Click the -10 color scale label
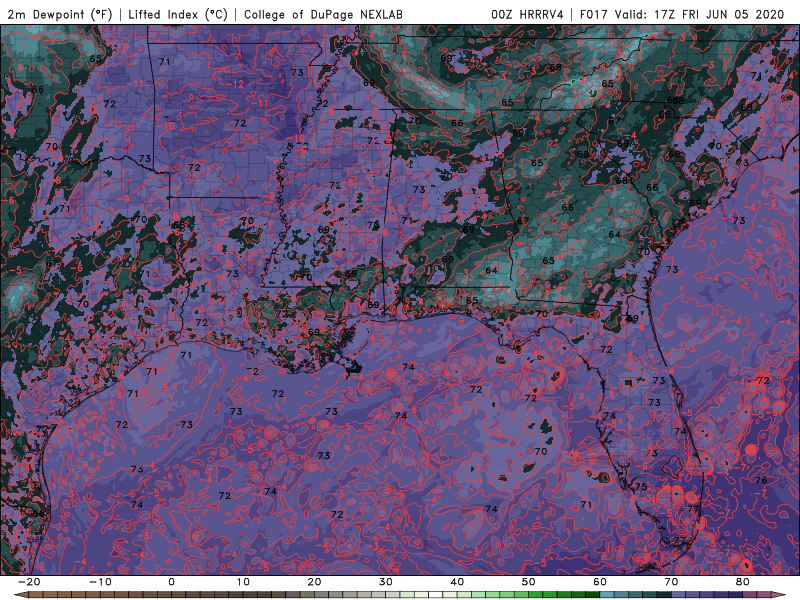 point(100,582)
